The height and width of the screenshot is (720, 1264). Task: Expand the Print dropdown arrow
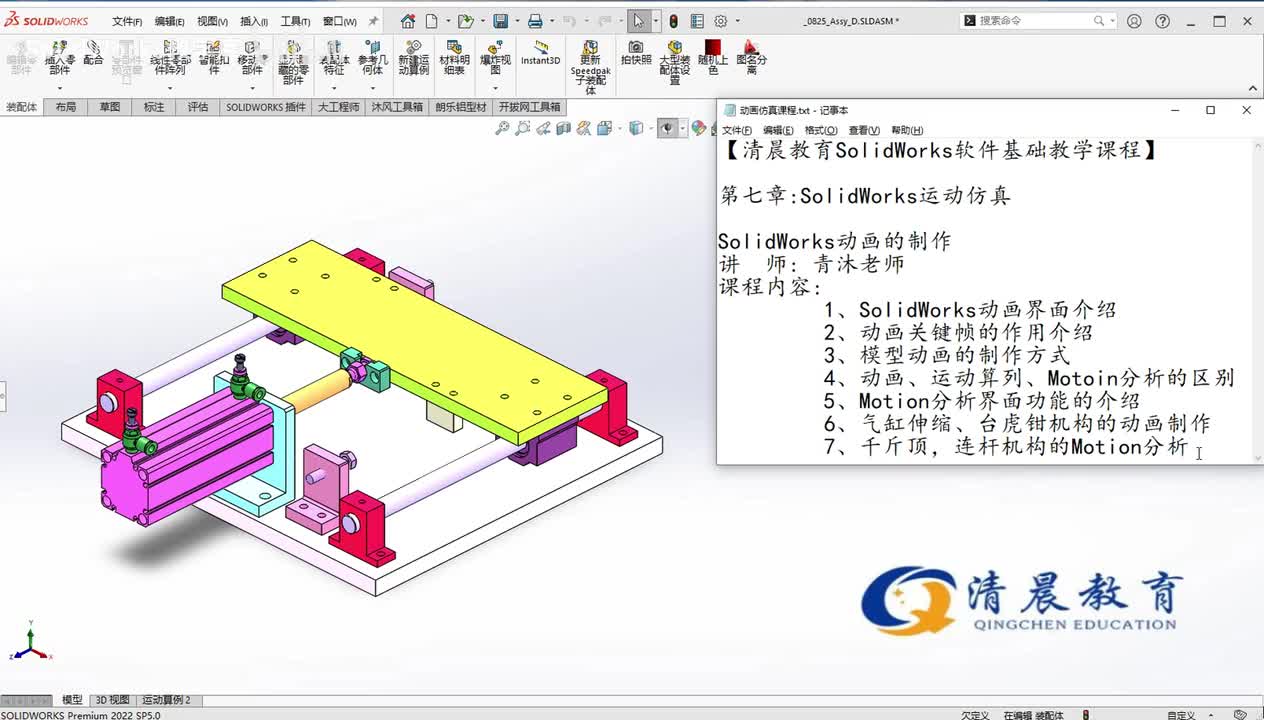click(x=551, y=22)
